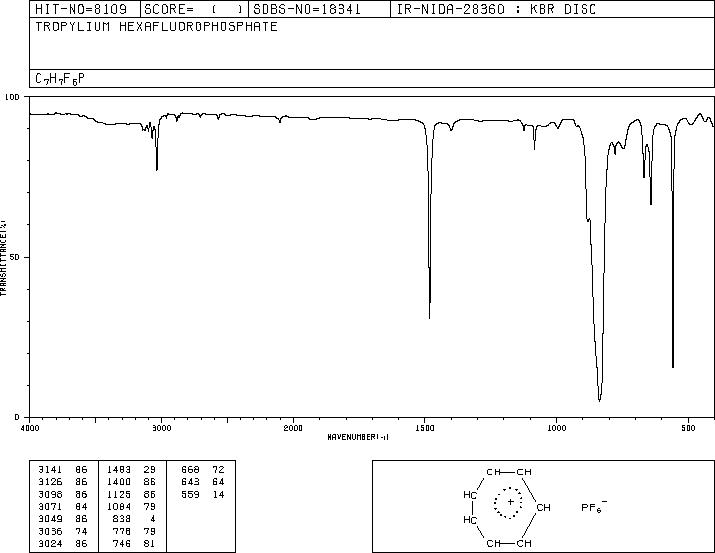This screenshot has width=715, height=553.
Task: Click the 643 peak table entry
Action: click(x=190, y=482)
